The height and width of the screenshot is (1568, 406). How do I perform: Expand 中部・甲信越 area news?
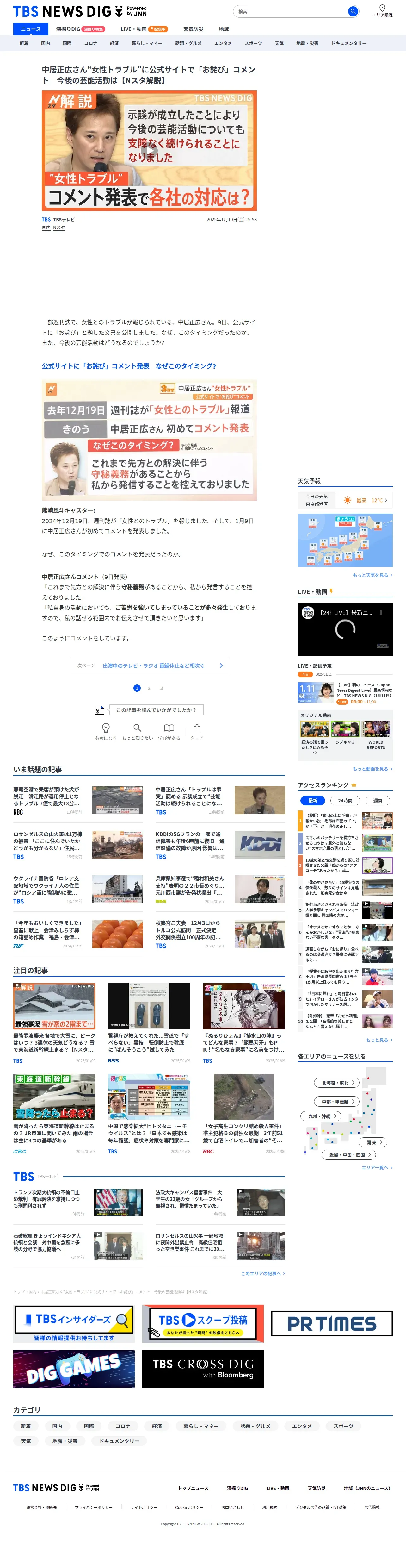click(337, 1101)
